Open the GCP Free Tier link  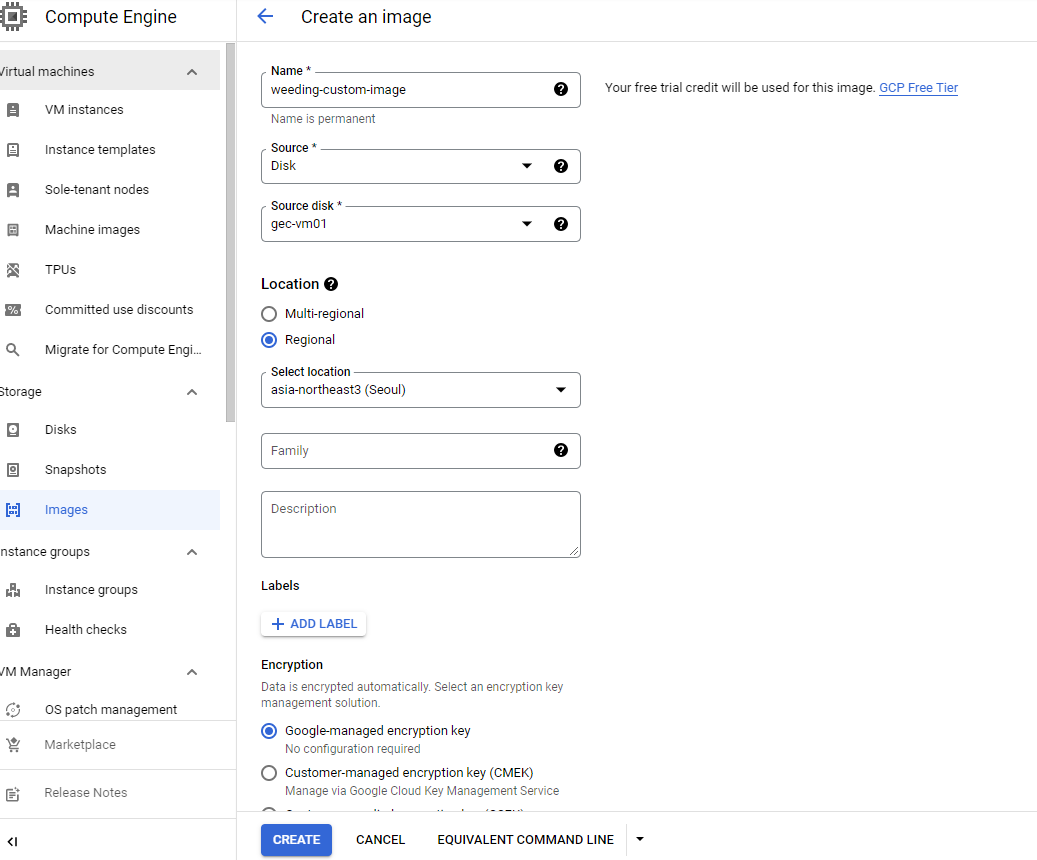[x=918, y=88]
